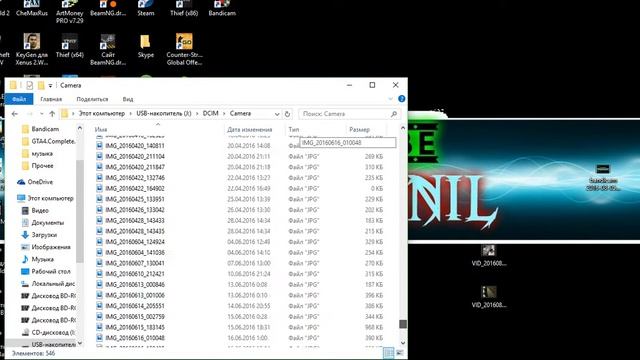
Task: Select Прочее folder in navigation pane
Action: tap(38, 166)
